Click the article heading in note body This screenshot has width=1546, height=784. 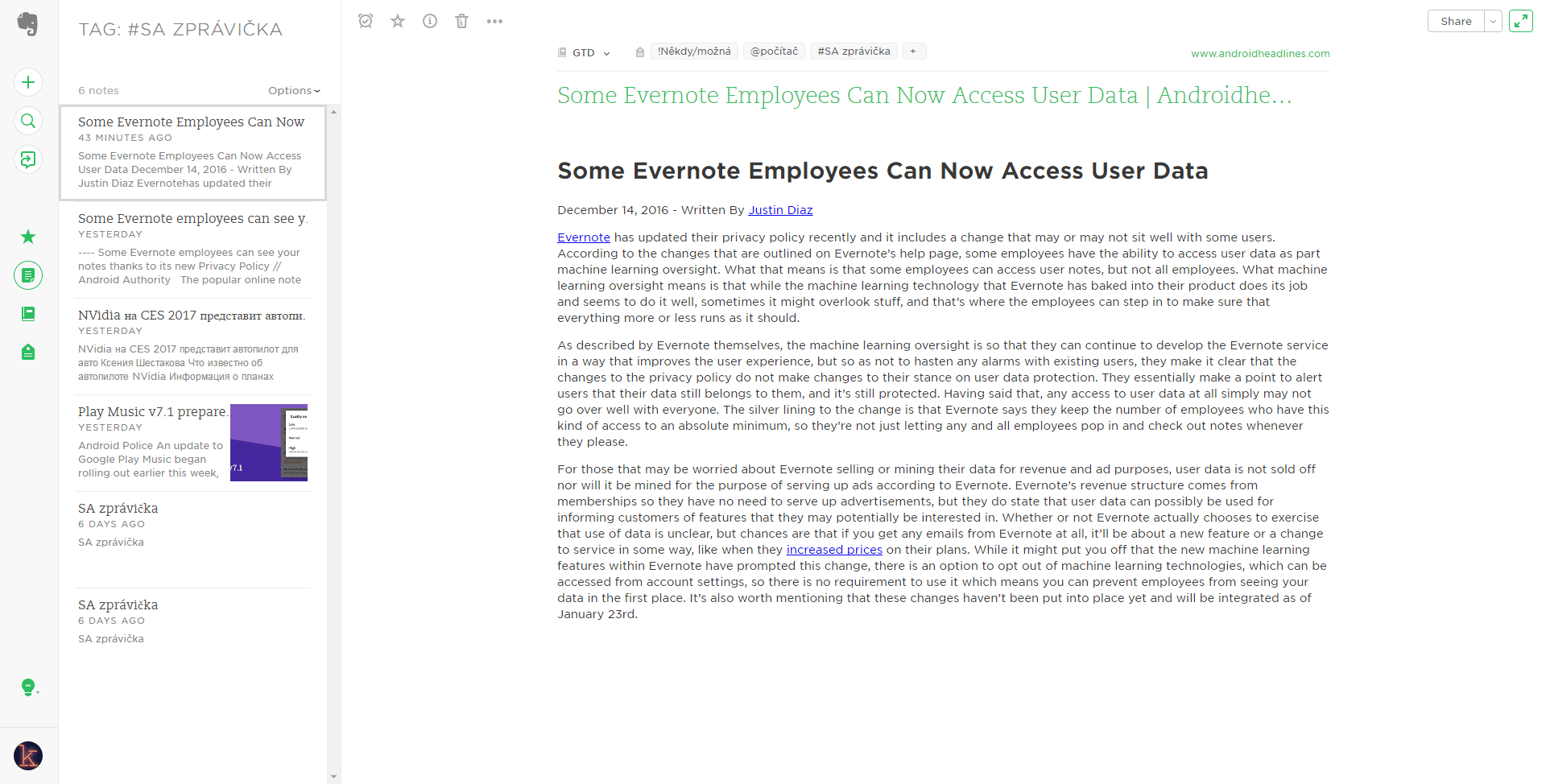[x=883, y=171]
